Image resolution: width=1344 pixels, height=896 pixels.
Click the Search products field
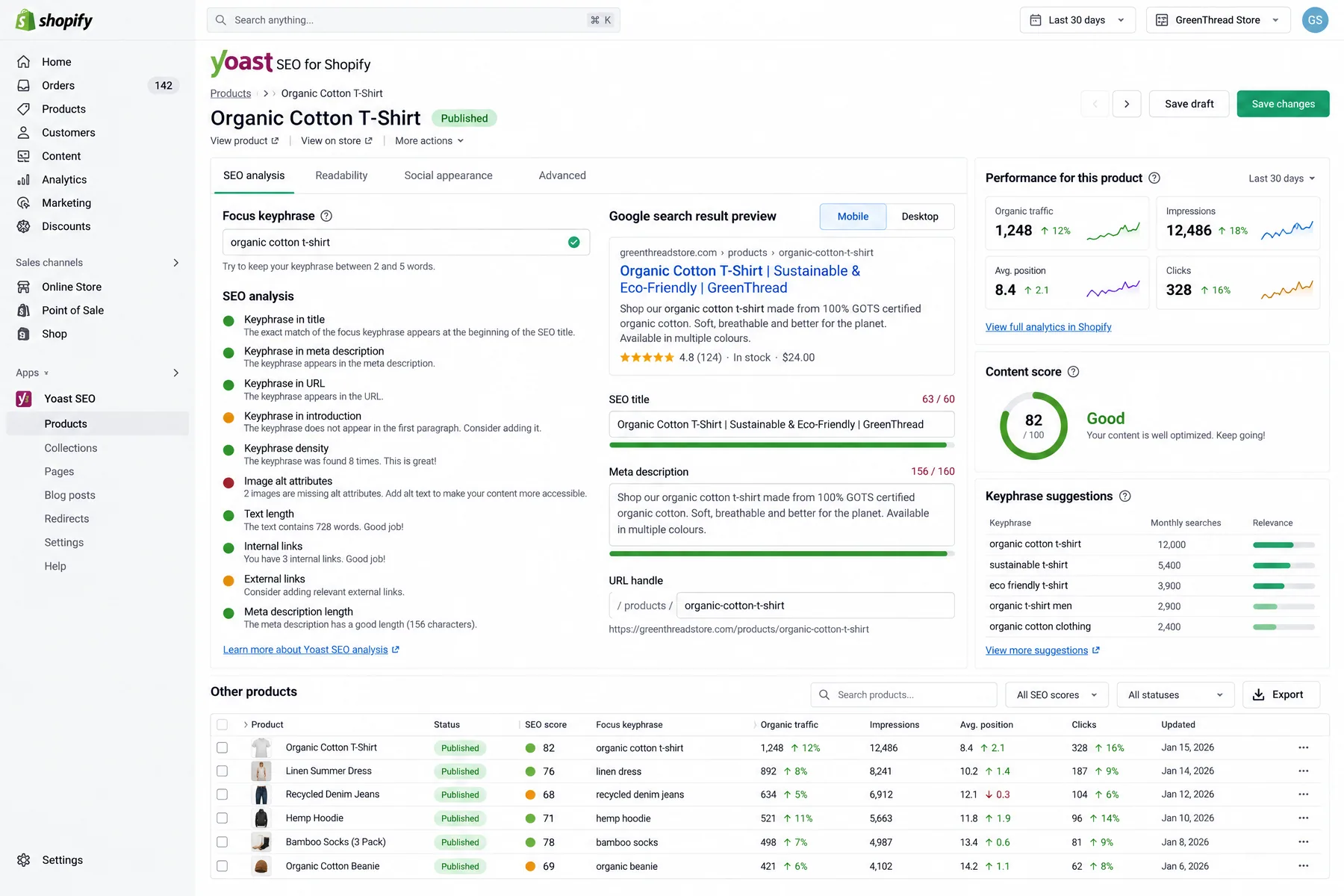pyautogui.click(x=903, y=695)
